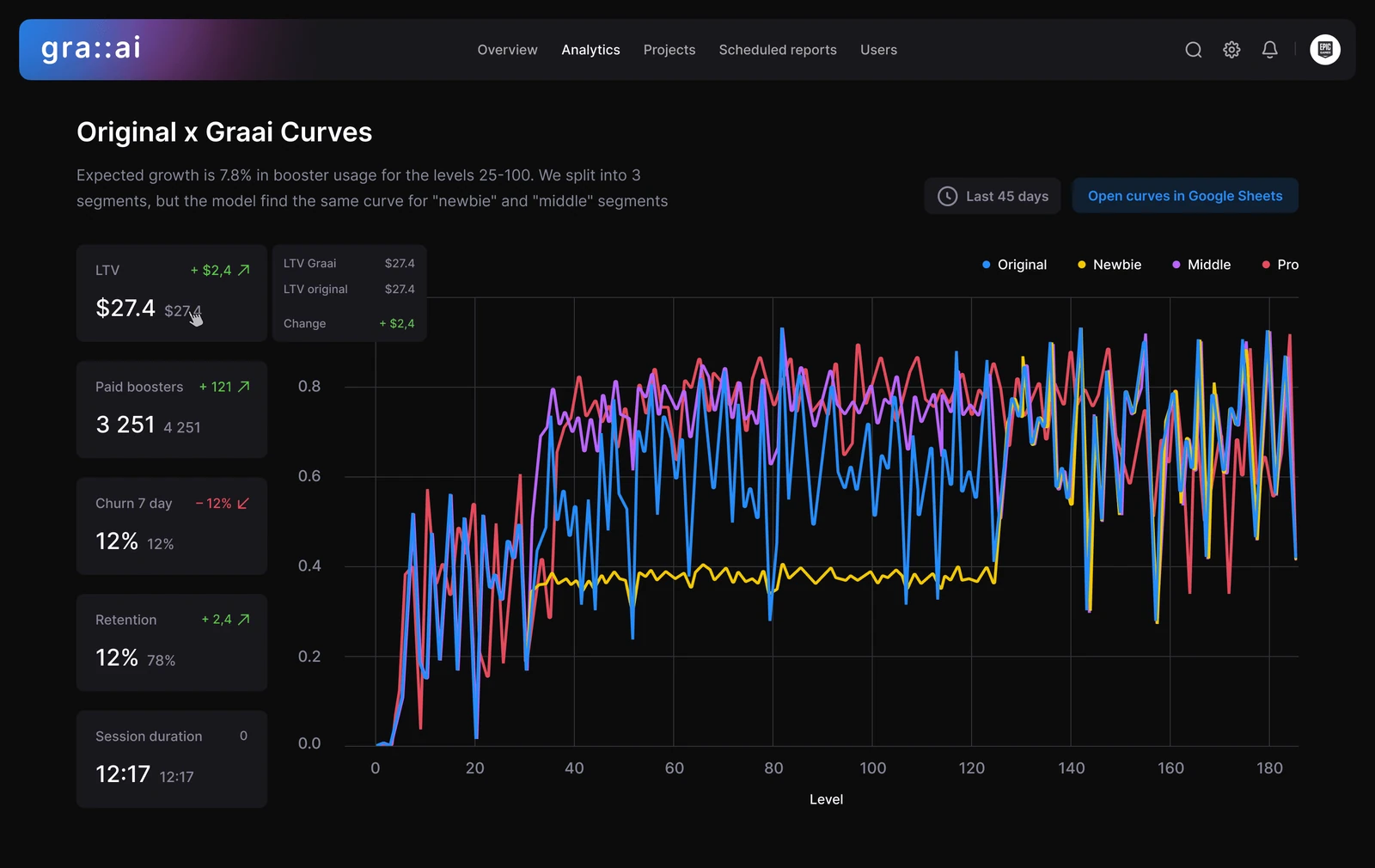Click the 12:17 session duration value

(123, 774)
